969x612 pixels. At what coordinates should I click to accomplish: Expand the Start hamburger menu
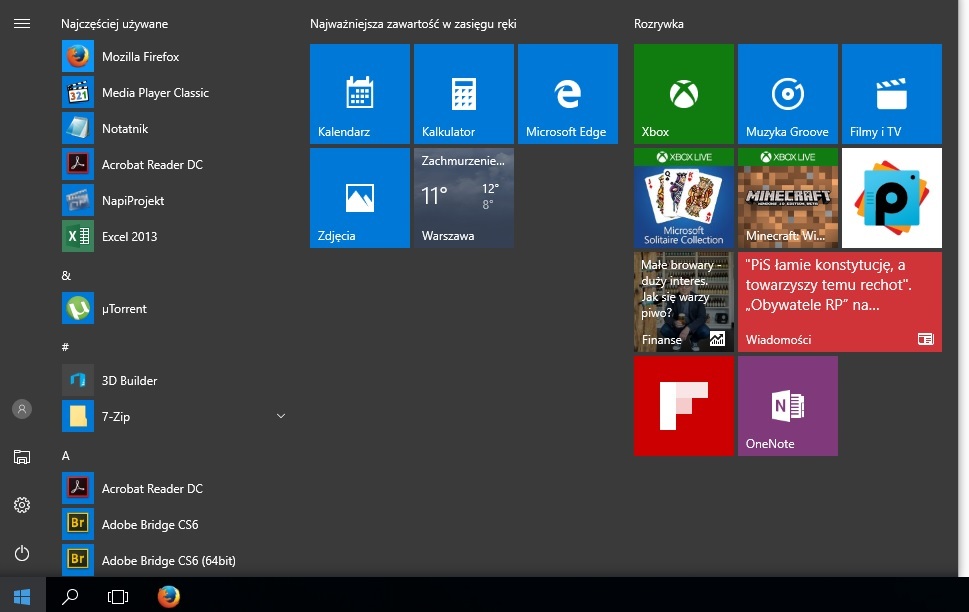coord(22,23)
